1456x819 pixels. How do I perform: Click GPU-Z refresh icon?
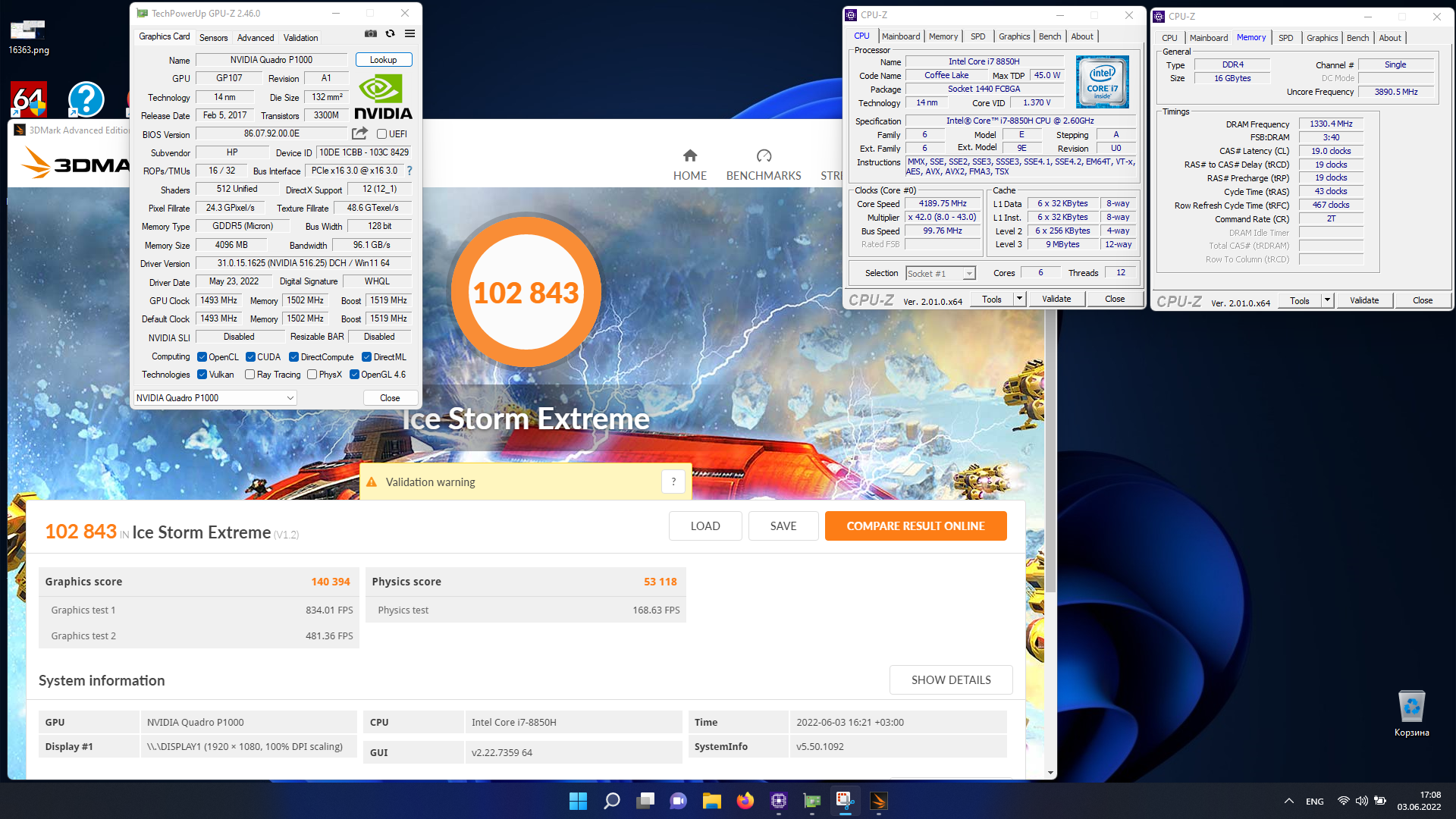[x=390, y=33]
